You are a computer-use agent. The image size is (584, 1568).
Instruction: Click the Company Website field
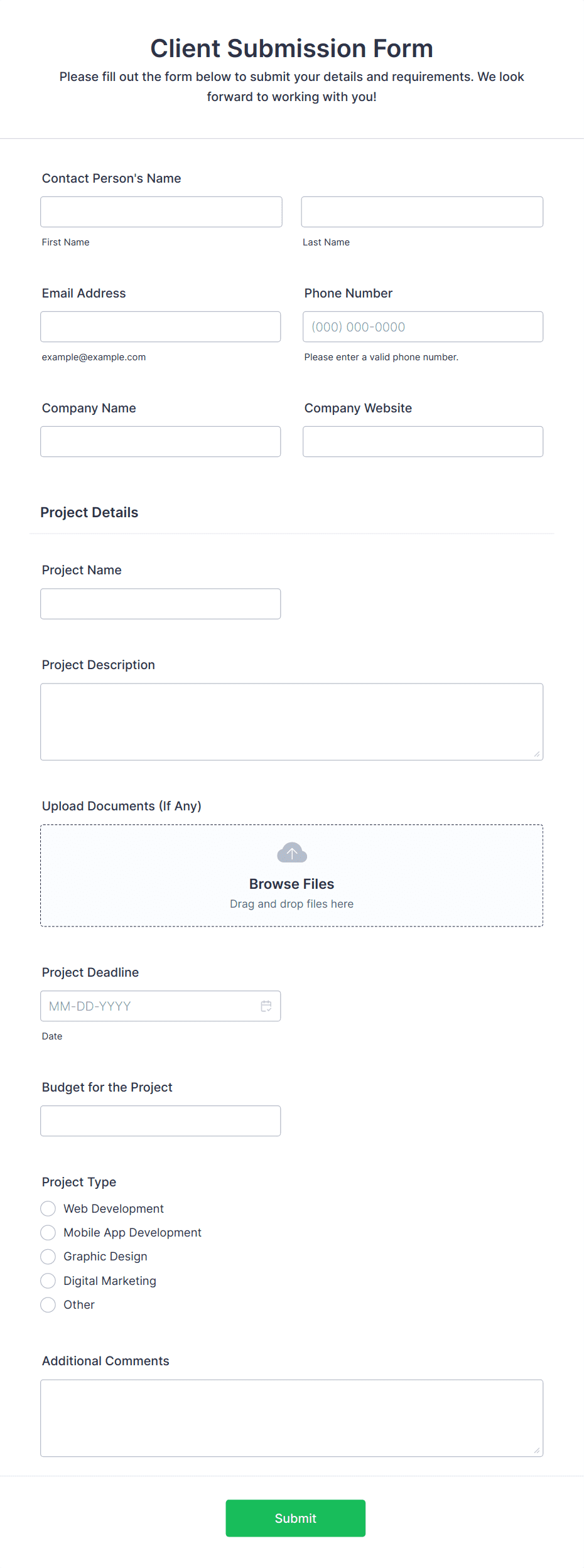[x=422, y=441]
